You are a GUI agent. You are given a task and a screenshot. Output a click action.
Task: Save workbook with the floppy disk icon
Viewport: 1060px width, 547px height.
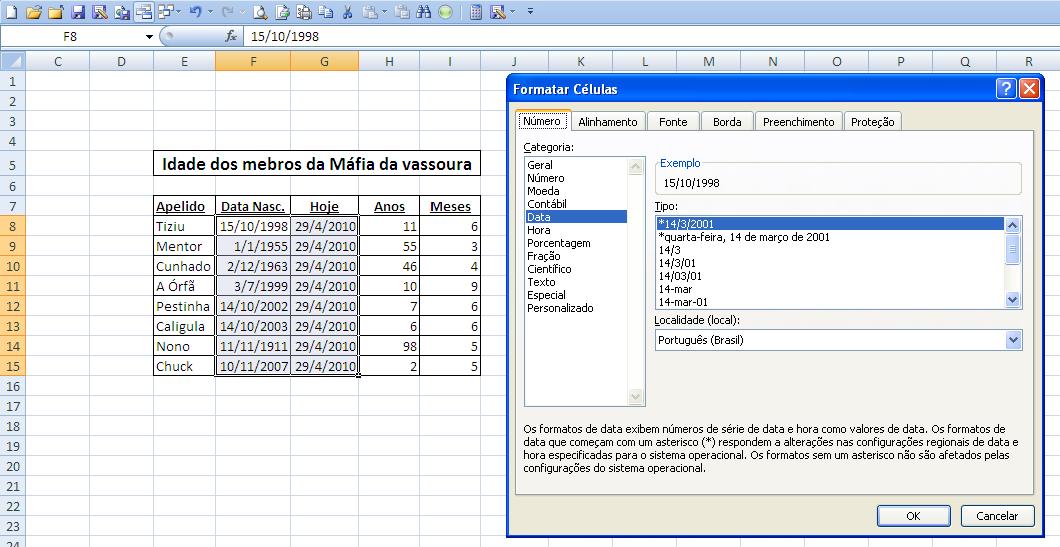[x=77, y=11]
